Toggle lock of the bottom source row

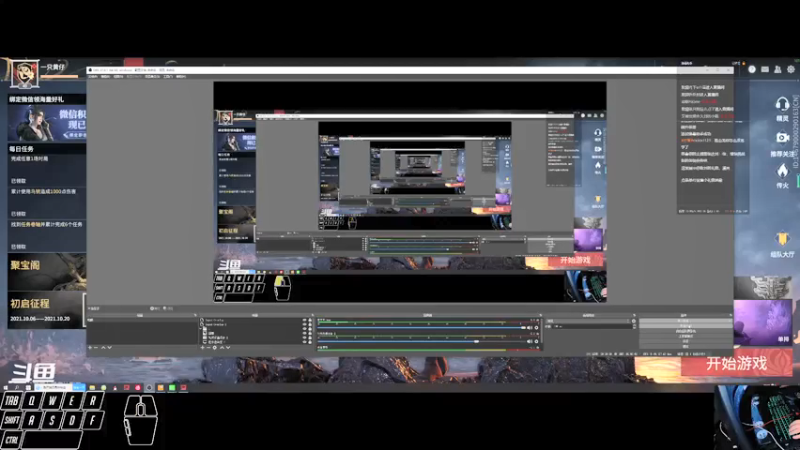(x=310, y=342)
